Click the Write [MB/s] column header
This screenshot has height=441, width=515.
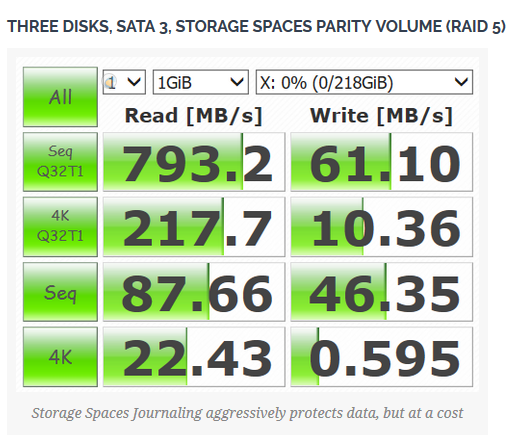click(x=381, y=116)
